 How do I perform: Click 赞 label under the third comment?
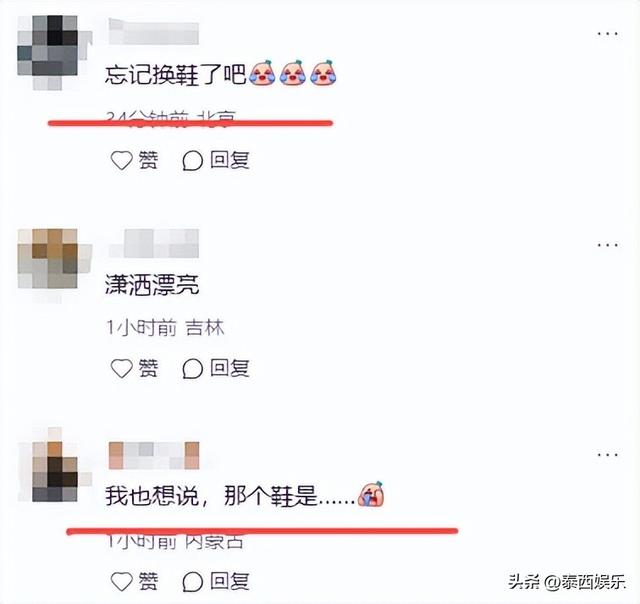tap(148, 581)
